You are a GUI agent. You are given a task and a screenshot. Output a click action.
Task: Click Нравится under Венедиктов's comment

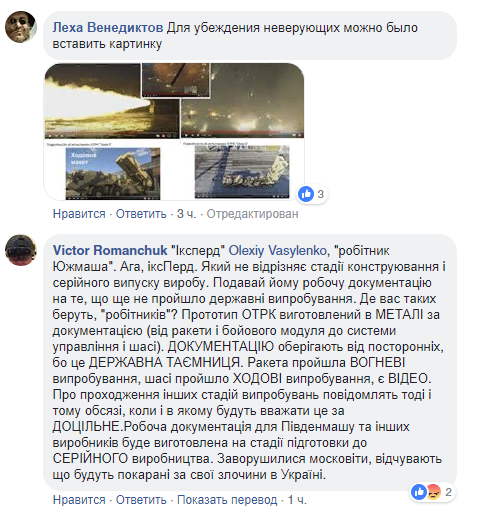[x=79, y=214]
